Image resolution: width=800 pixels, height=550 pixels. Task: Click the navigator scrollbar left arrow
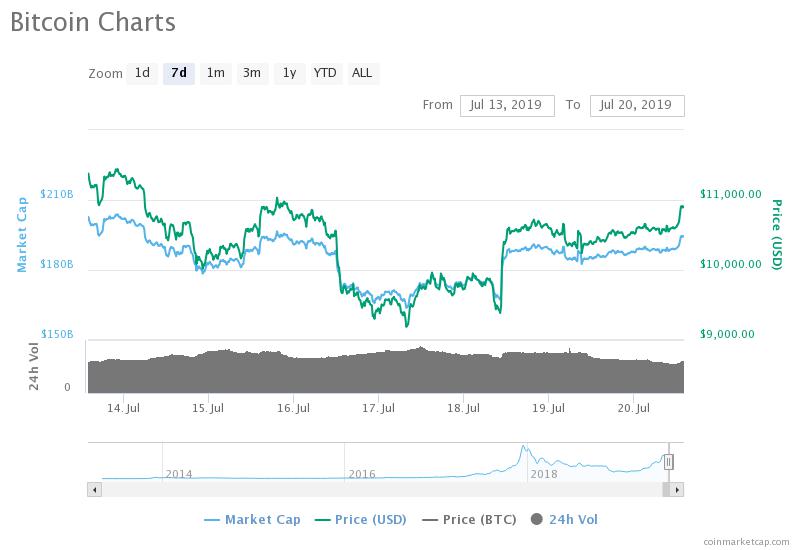click(95, 489)
